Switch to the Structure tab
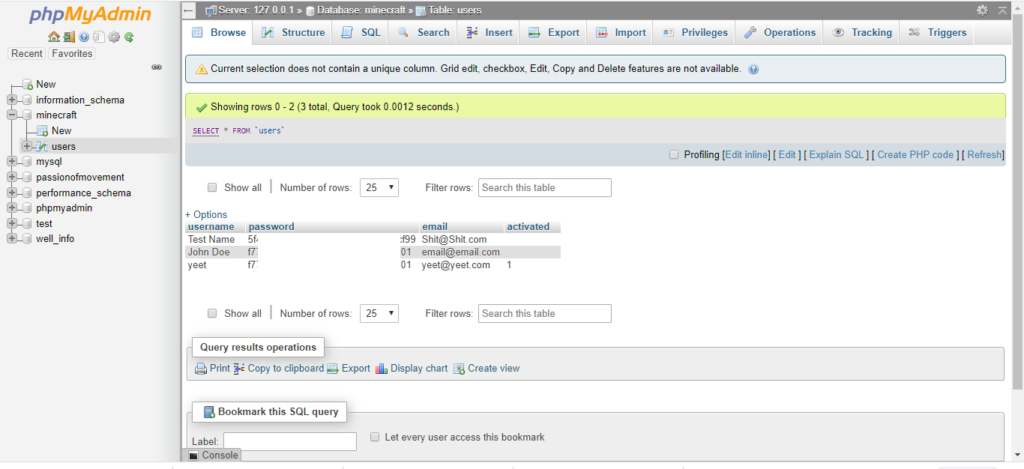The width and height of the screenshot is (1024, 469). (x=293, y=33)
